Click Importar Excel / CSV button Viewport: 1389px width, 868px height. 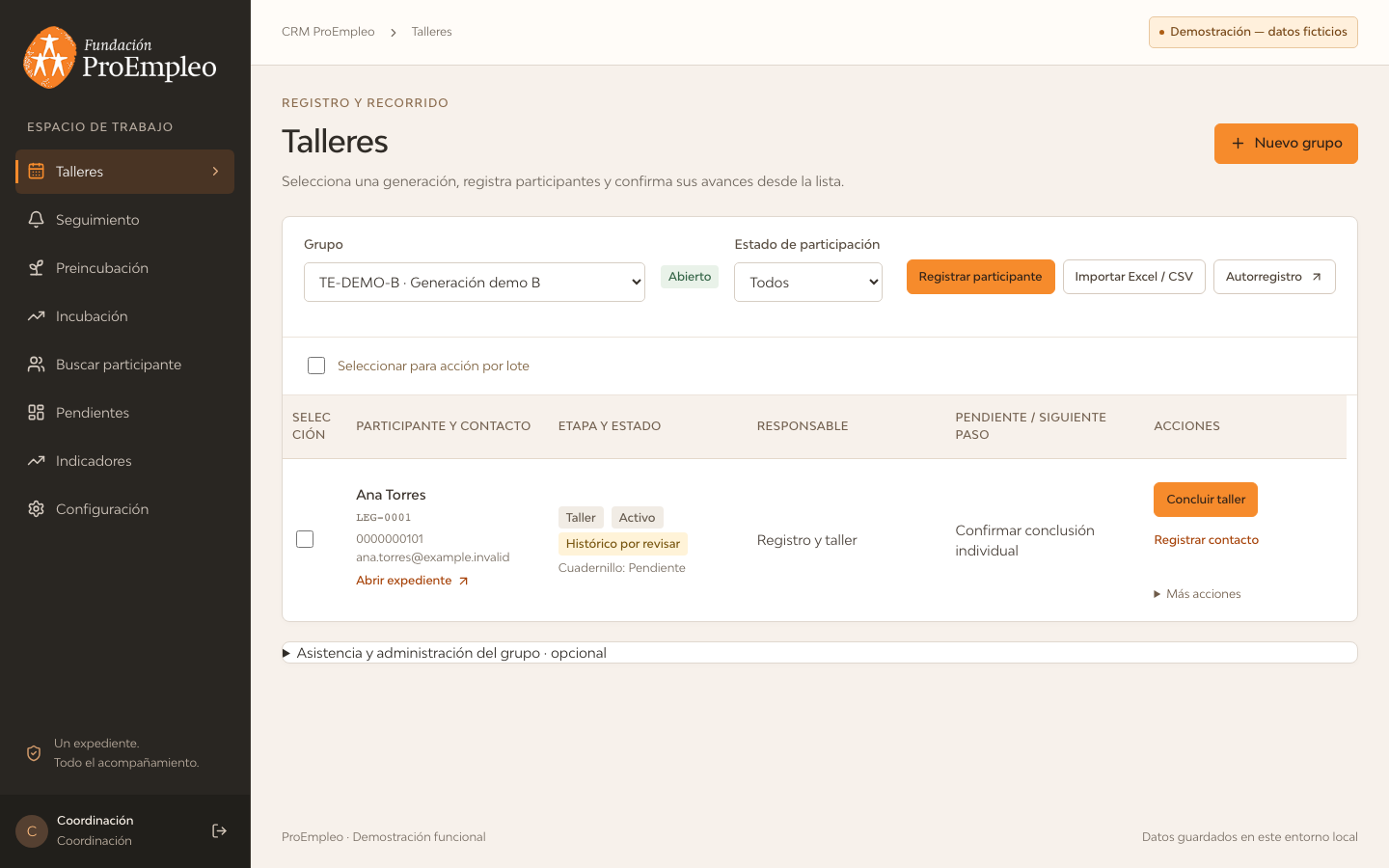pos(1133,277)
